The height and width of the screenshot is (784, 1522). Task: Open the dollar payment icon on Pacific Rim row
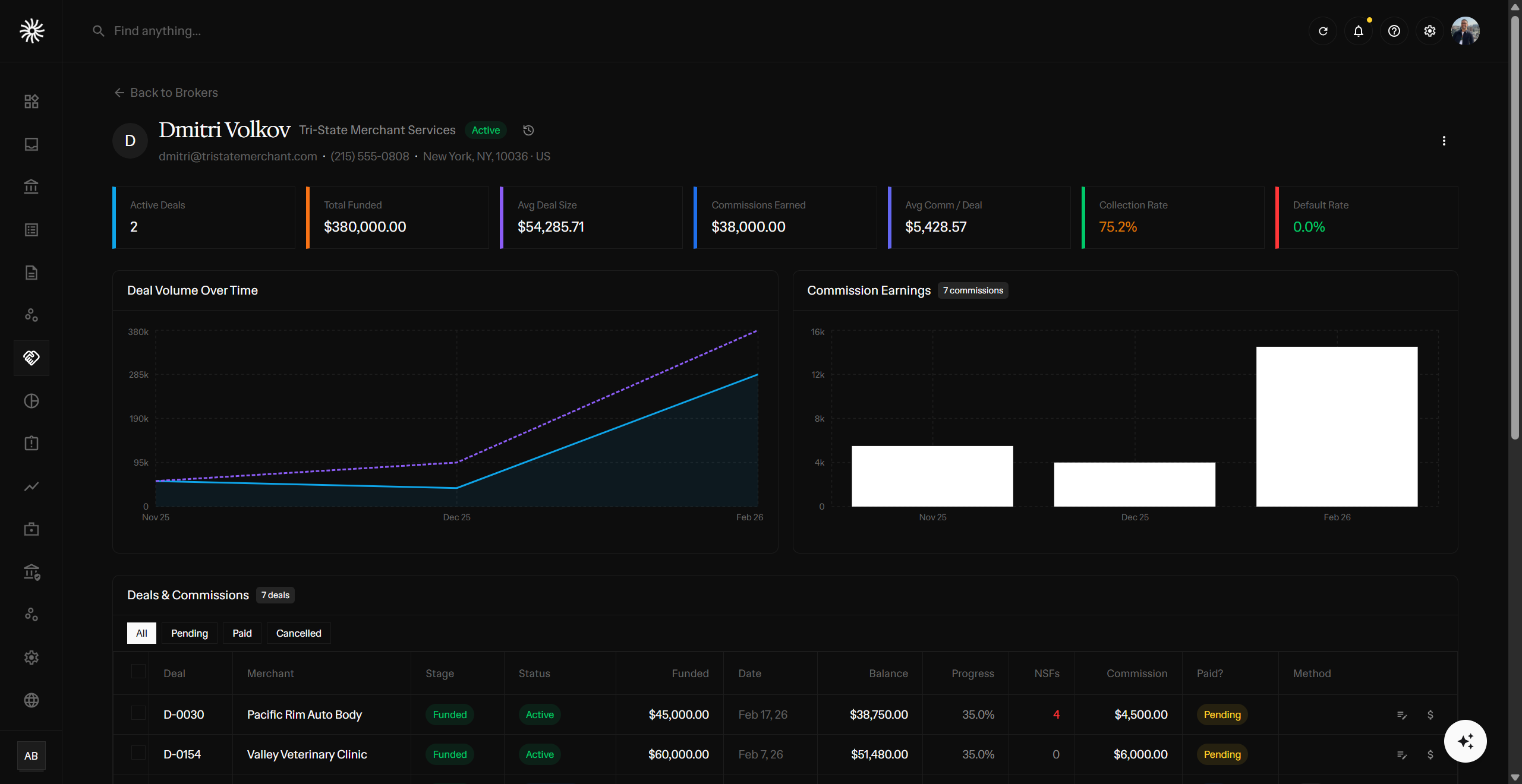tap(1430, 715)
